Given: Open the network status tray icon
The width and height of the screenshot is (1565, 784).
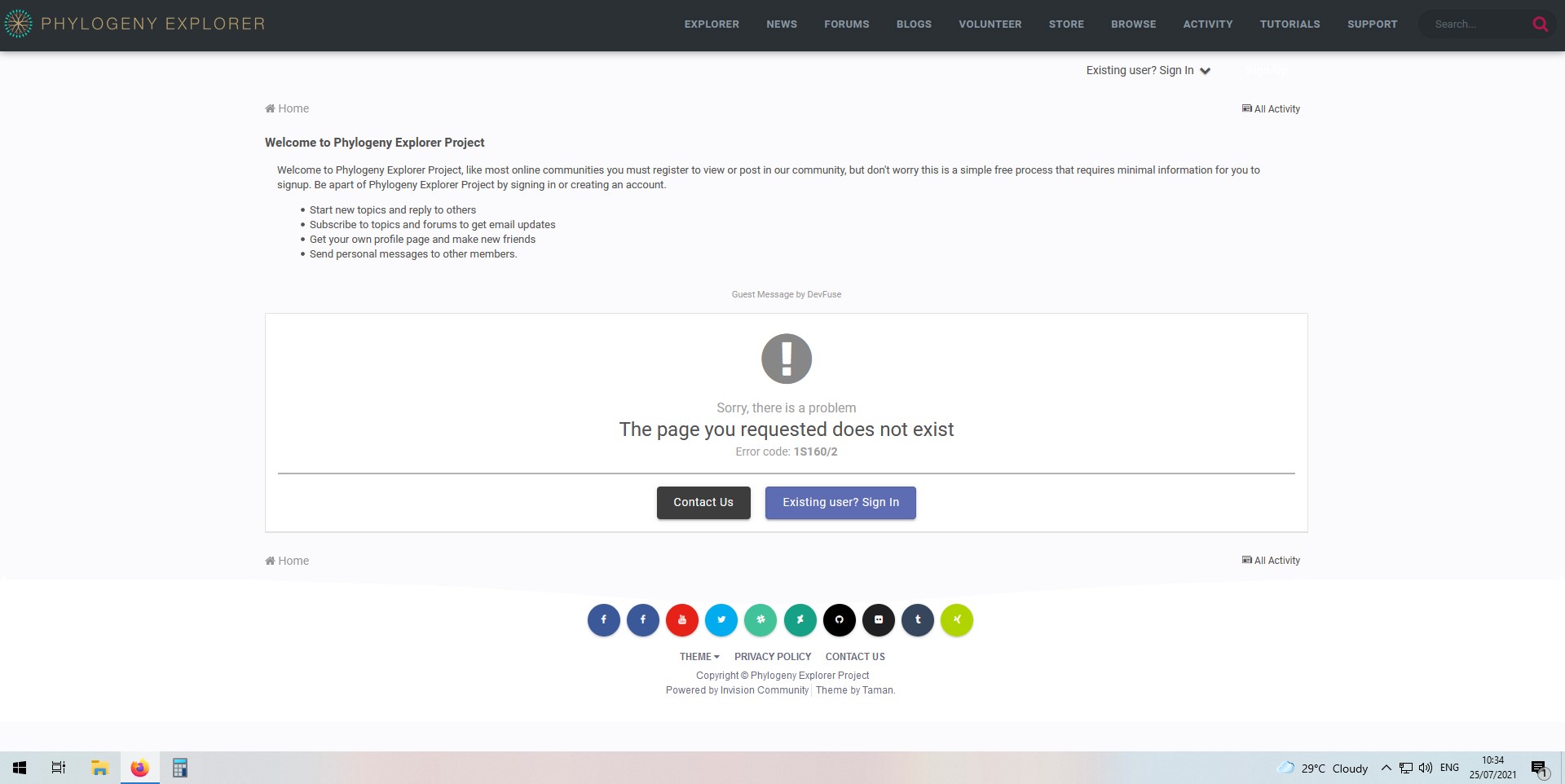Looking at the screenshot, I should coord(1406,768).
